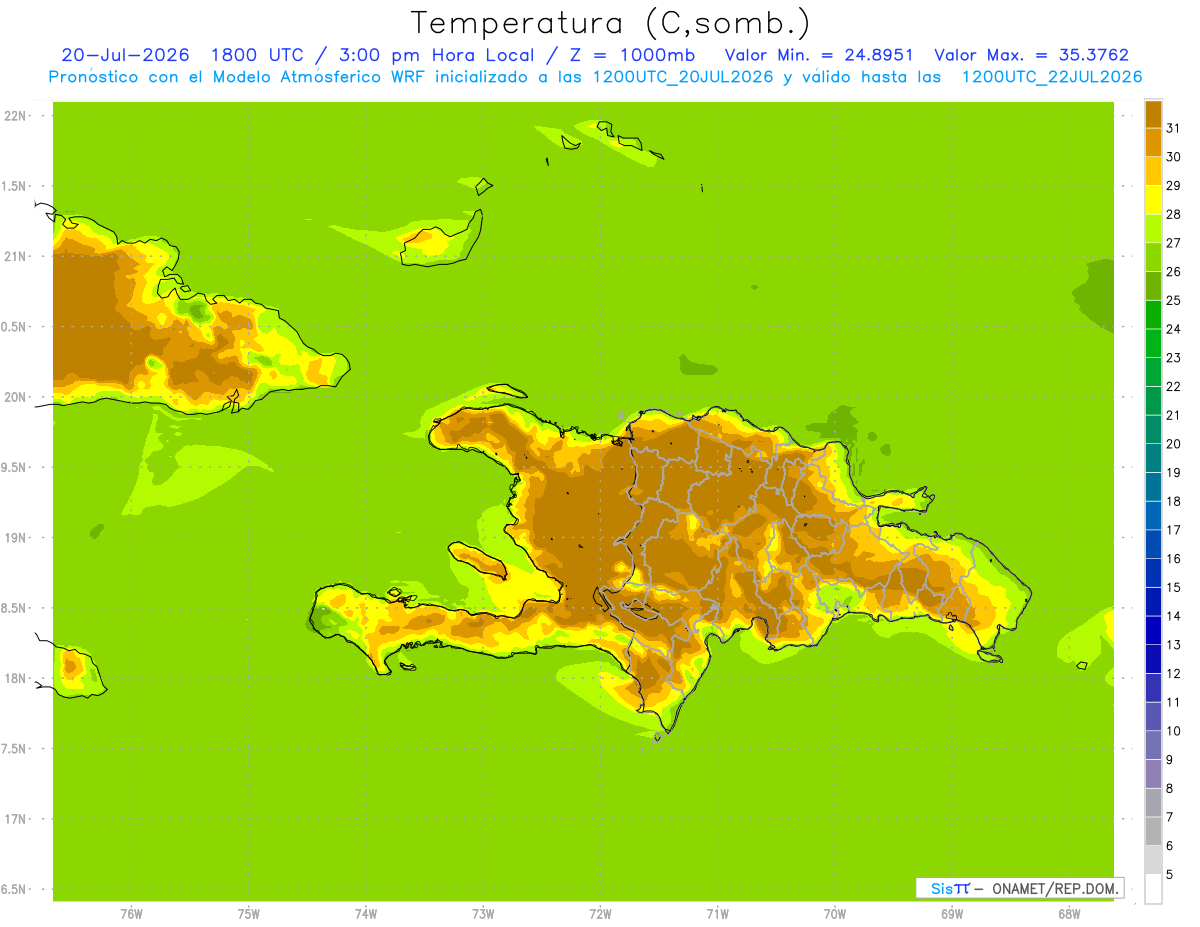Click the dark brown legend band above 31
The height and width of the screenshot is (927, 1200).
pos(1153,114)
